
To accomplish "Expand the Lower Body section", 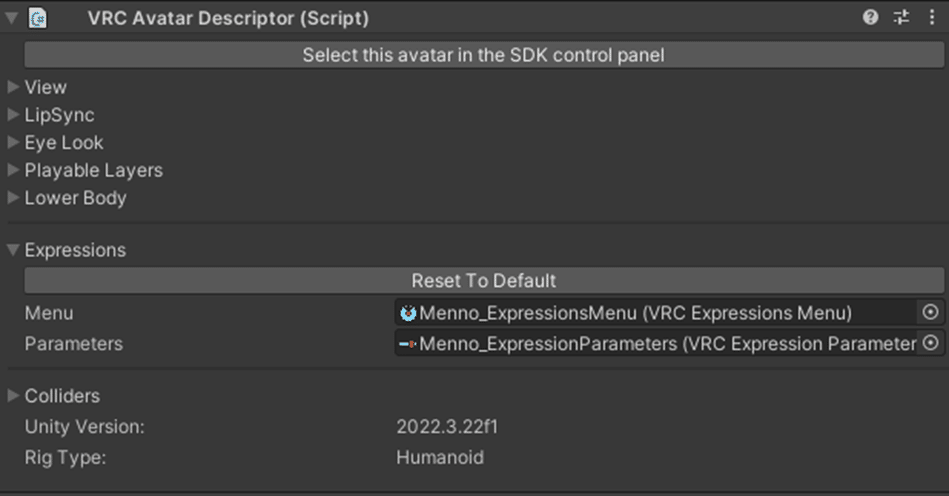I will [13, 198].
